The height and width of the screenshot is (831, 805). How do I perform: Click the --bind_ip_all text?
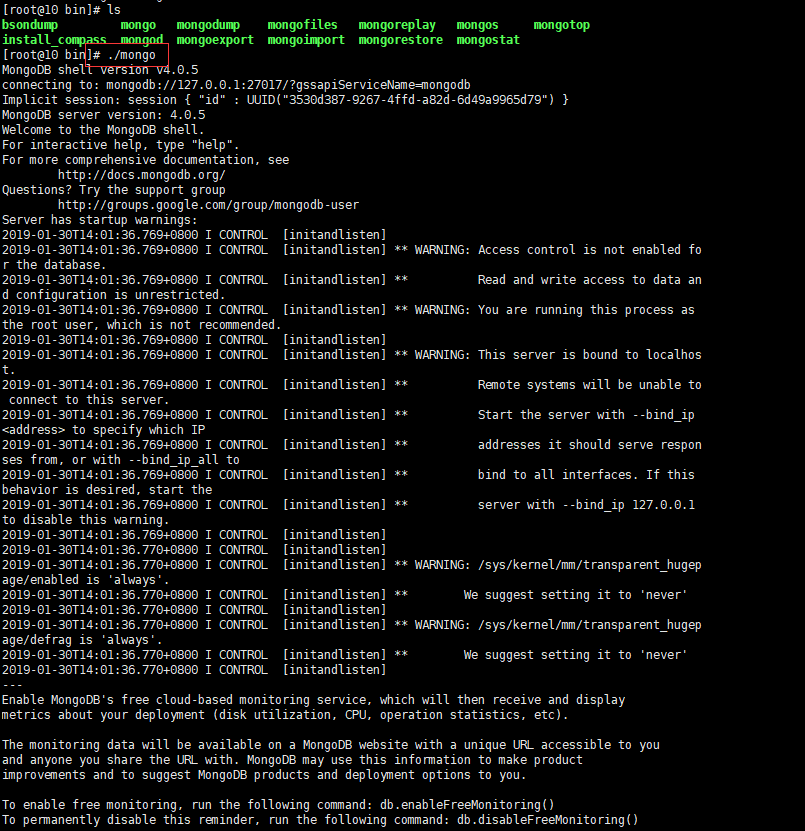(x=176, y=460)
